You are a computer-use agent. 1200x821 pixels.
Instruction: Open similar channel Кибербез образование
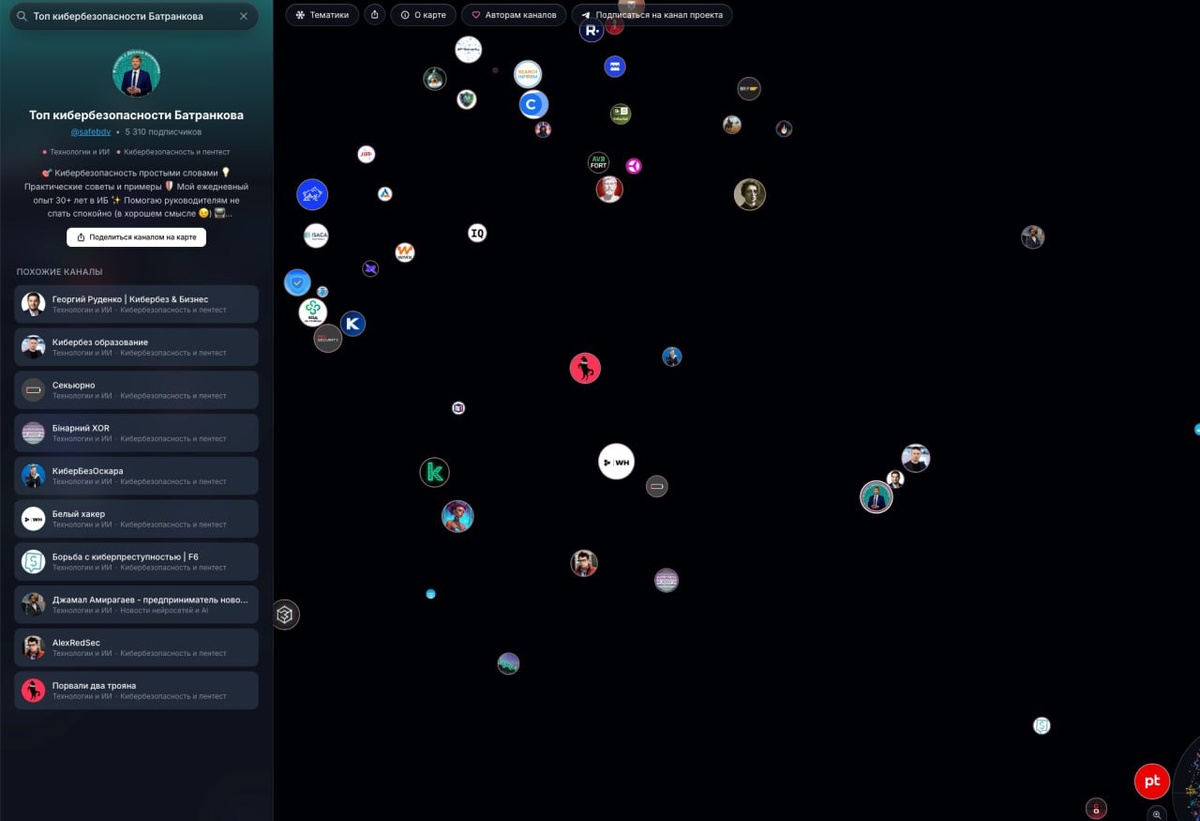(x=136, y=347)
